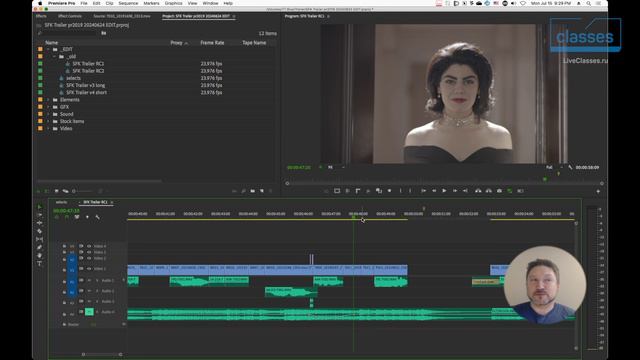Expand the GFX bin

tap(48, 107)
